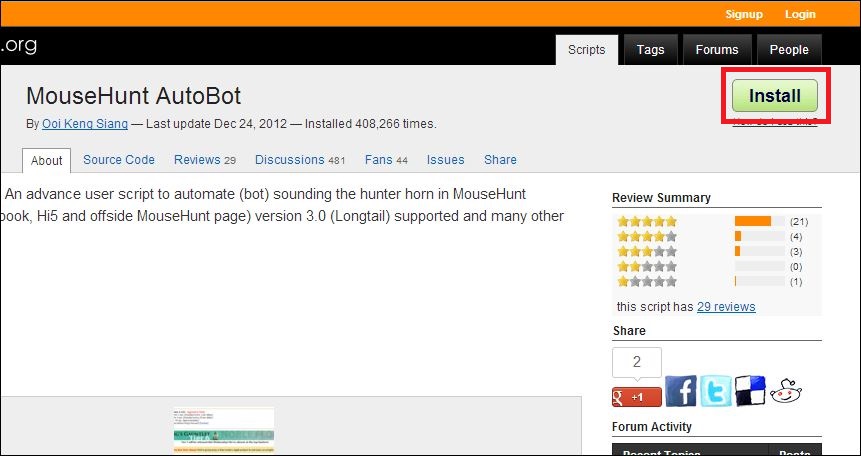This screenshot has height=456, width=861.
Task: Switch to the Scripts tab
Action: click(x=586, y=49)
